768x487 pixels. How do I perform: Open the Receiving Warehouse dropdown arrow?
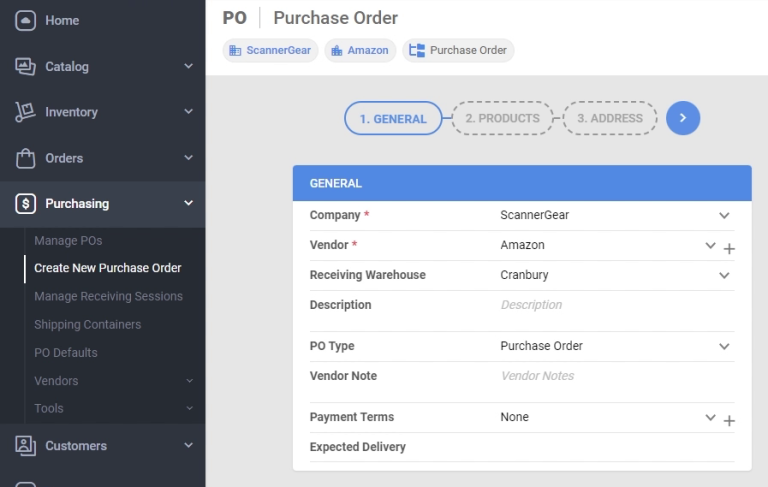724,275
